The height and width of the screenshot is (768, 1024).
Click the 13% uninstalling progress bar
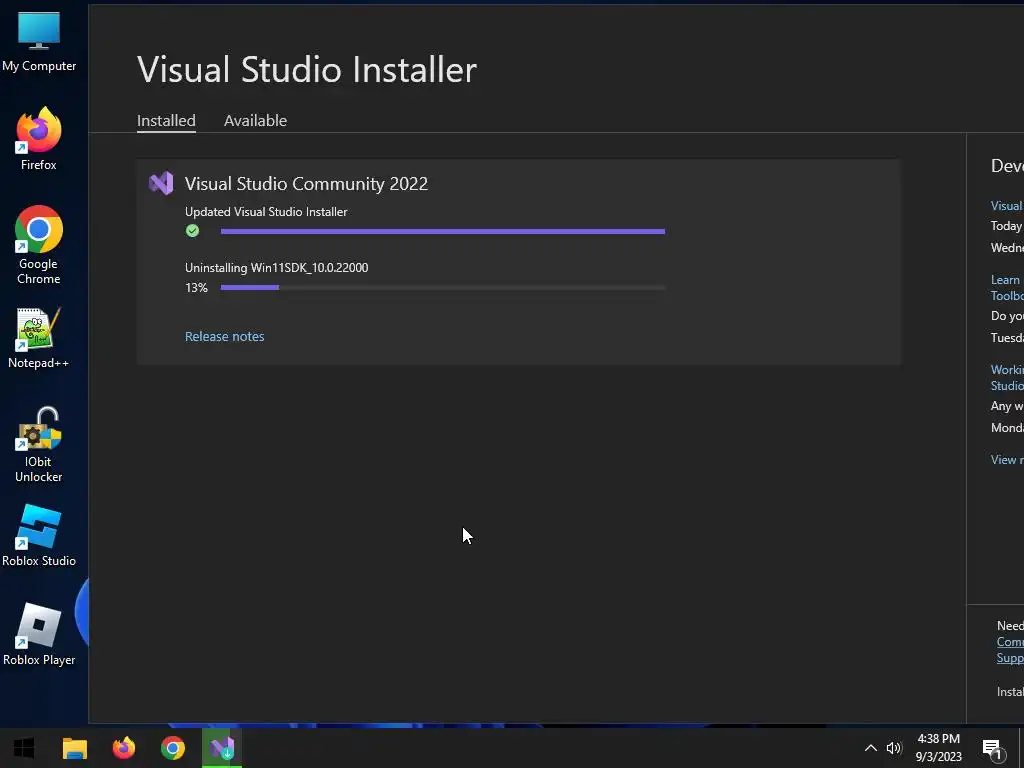(x=443, y=287)
